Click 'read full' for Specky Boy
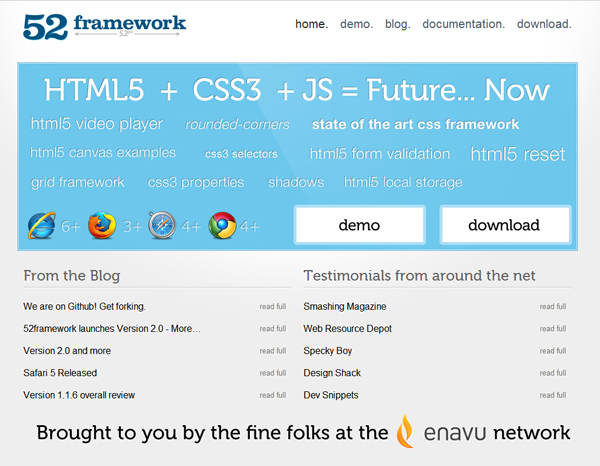 click(553, 351)
